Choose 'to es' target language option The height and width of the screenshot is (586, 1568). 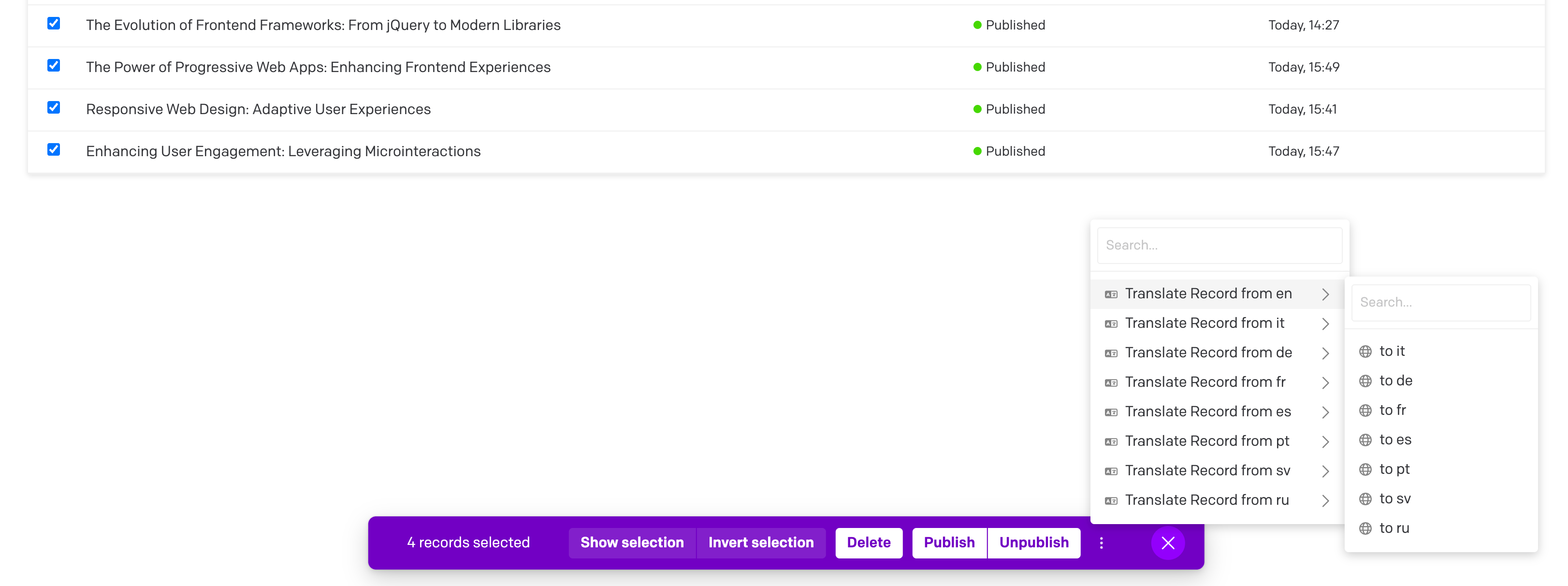[x=1394, y=440]
